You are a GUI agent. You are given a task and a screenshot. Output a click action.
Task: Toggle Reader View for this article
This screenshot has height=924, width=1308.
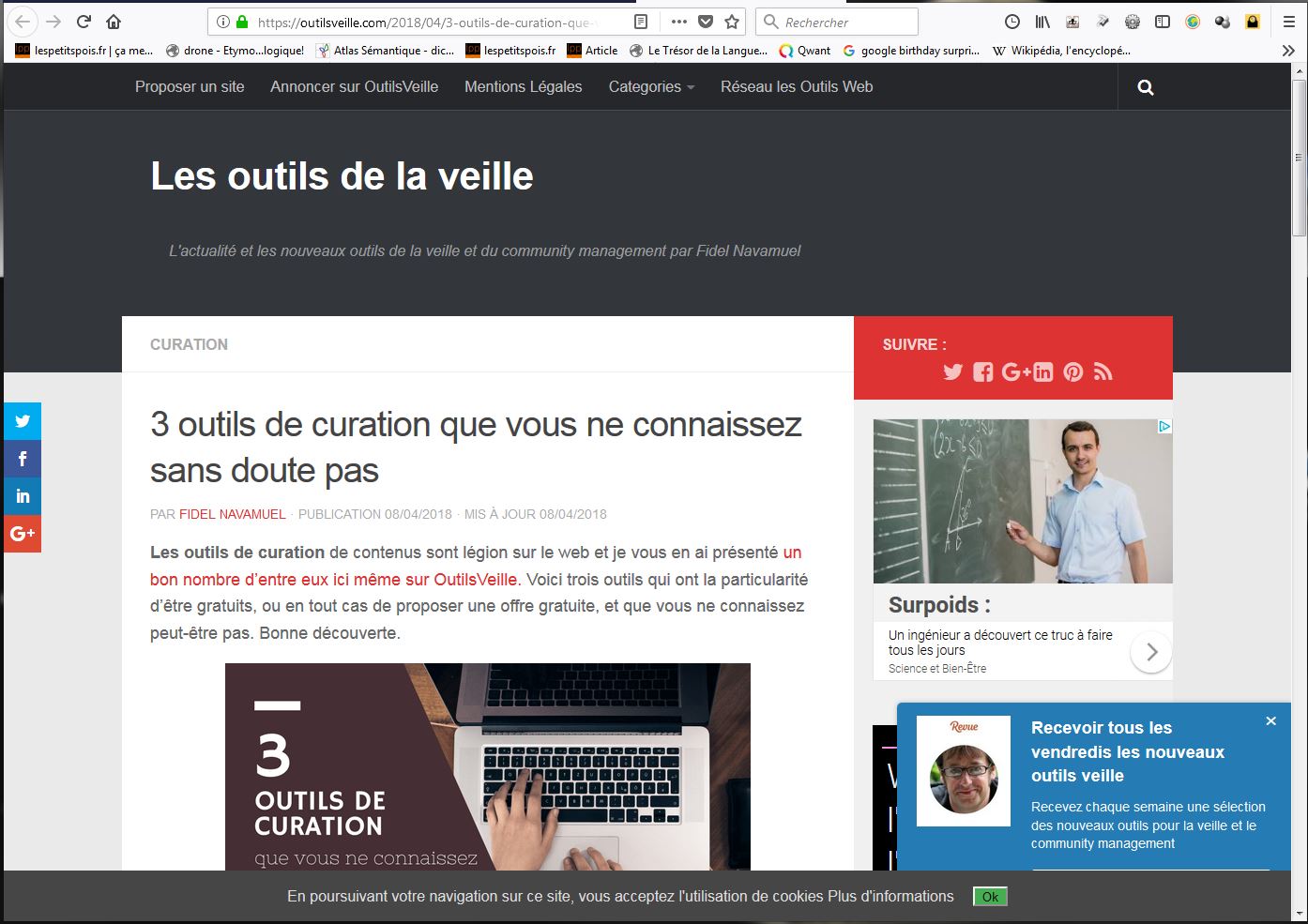(x=641, y=22)
